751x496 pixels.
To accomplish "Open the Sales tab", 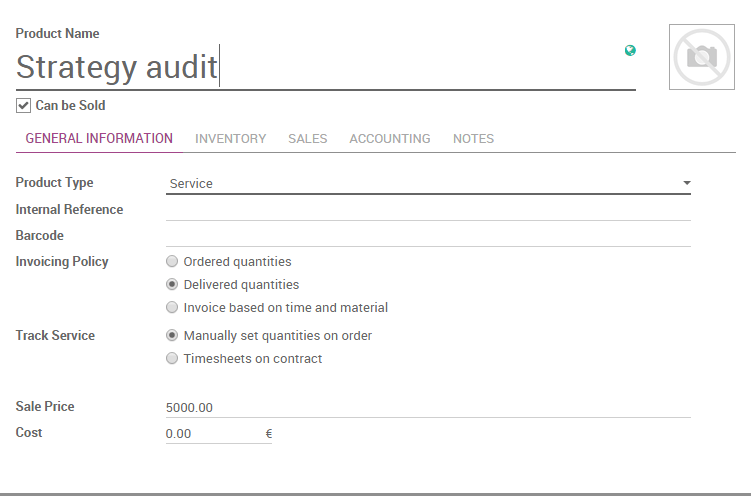I will (x=307, y=139).
